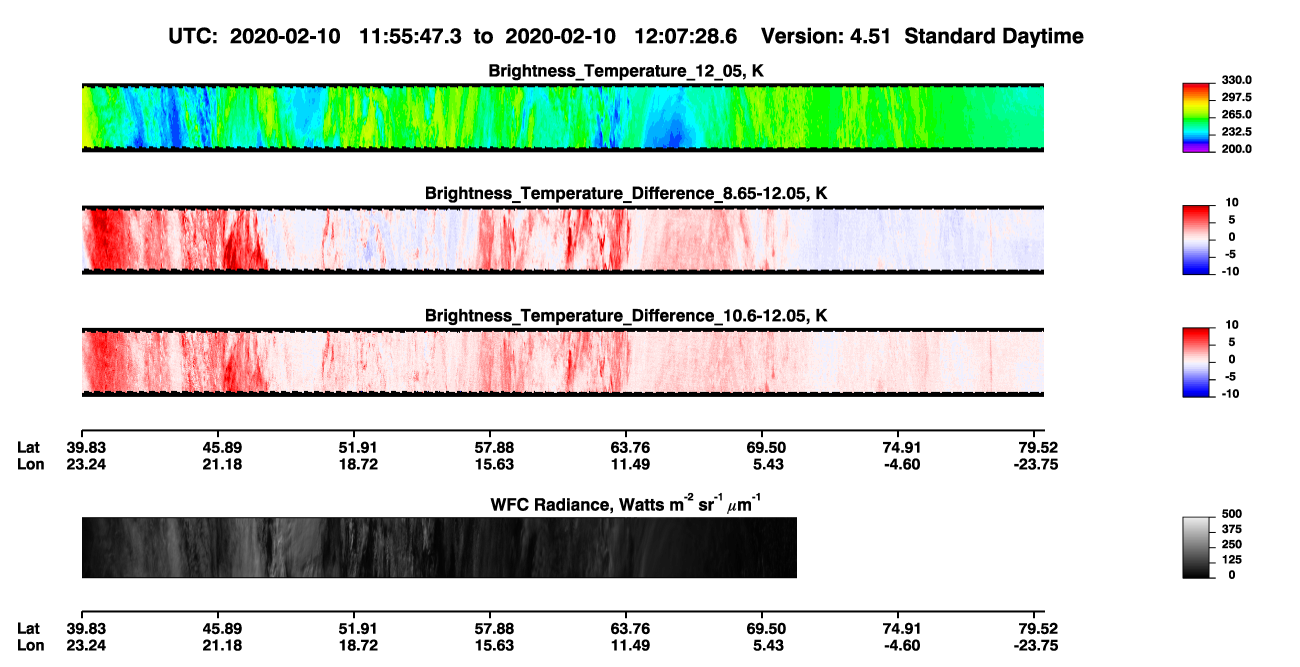This screenshot has height=667, width=1300.
Task: Click the 330.0 colorbar tick label
Action: click(x=1237, y=80)
